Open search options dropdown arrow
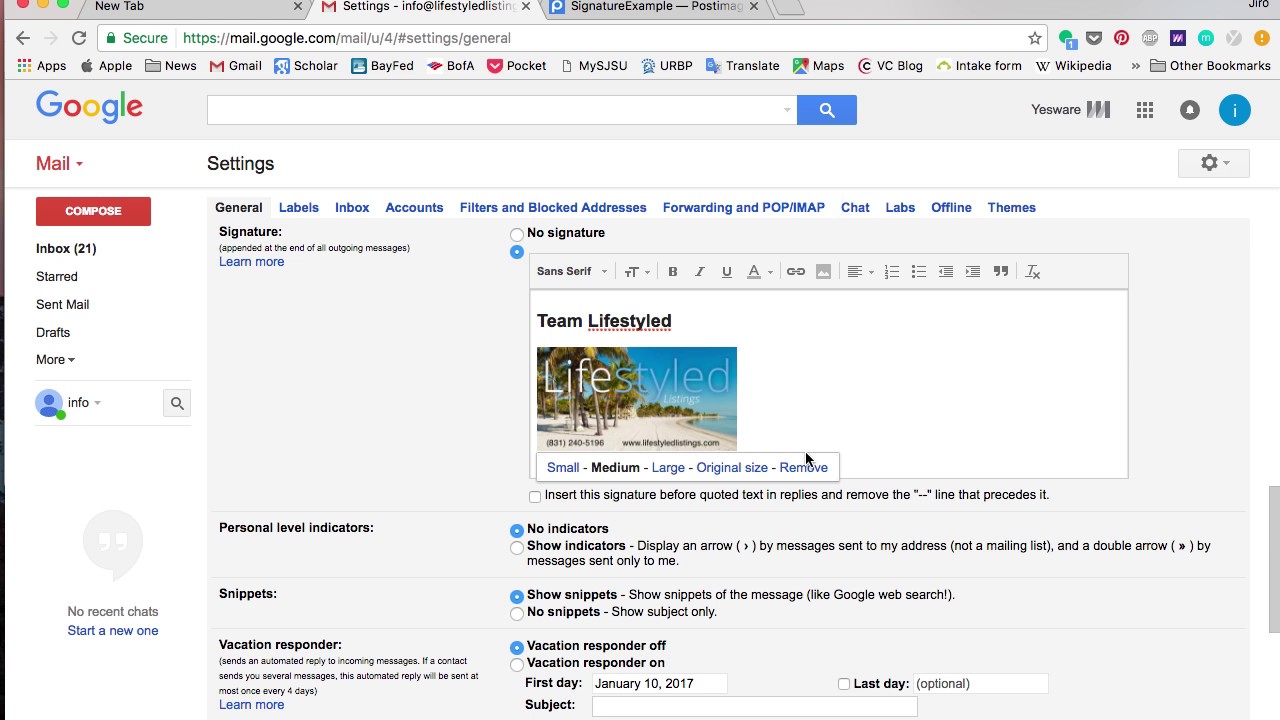 point(788,110)
